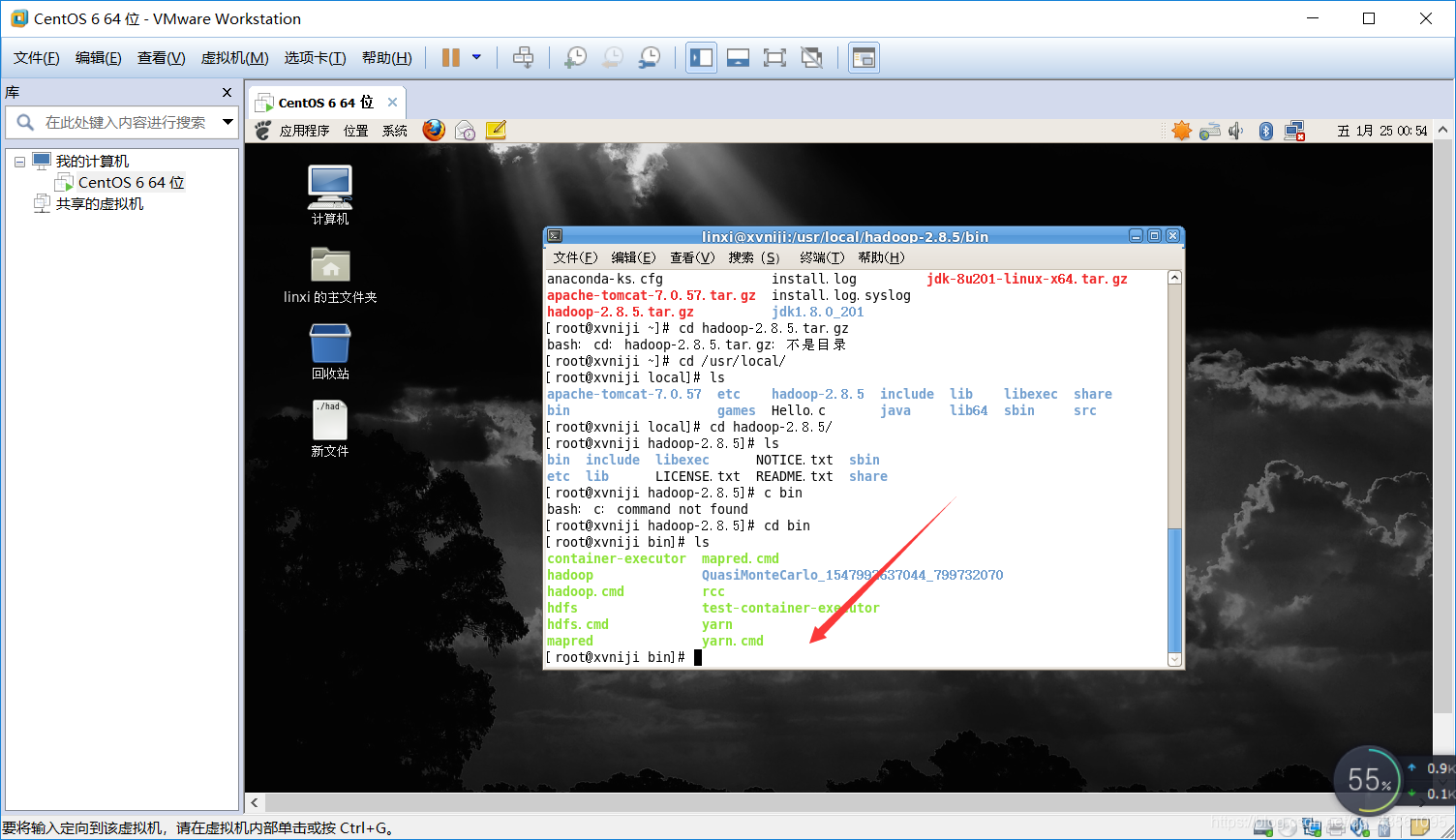The width and height of the screenshot is (1456, 840).
Task: Open the notes editor icon in GNOME panel
Action: tap(496, 130)
